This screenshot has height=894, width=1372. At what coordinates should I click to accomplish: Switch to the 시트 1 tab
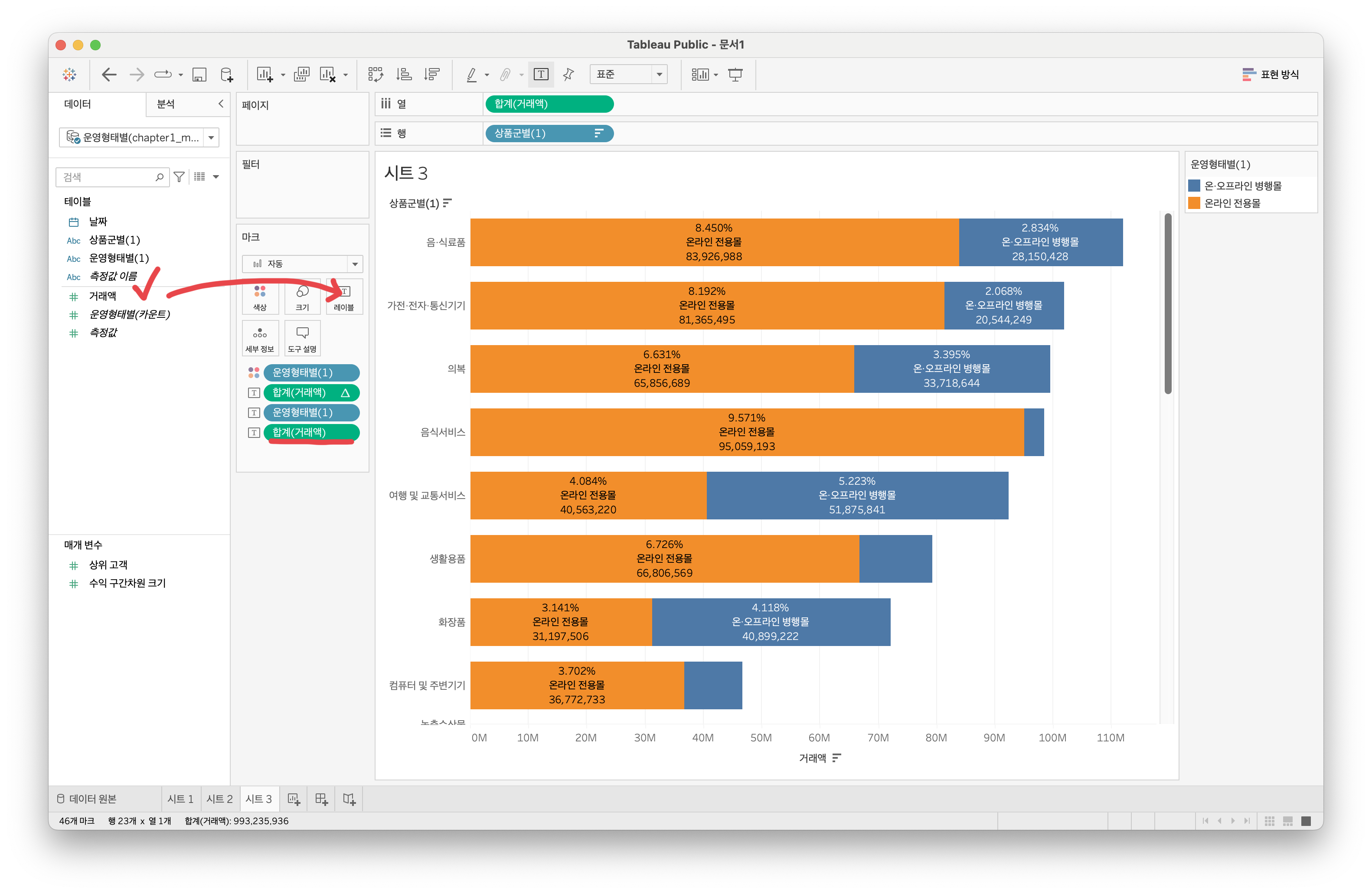[180, 799]
